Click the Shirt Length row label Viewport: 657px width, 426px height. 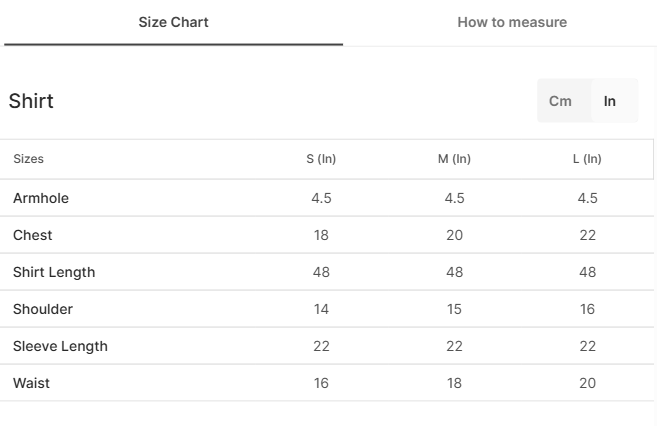[54, 272]
